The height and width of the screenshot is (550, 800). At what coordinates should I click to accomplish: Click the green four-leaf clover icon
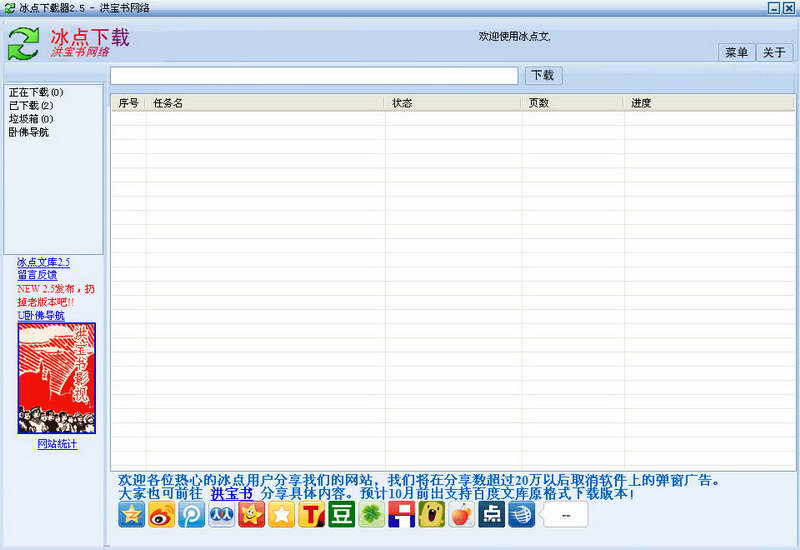[372, 514]
